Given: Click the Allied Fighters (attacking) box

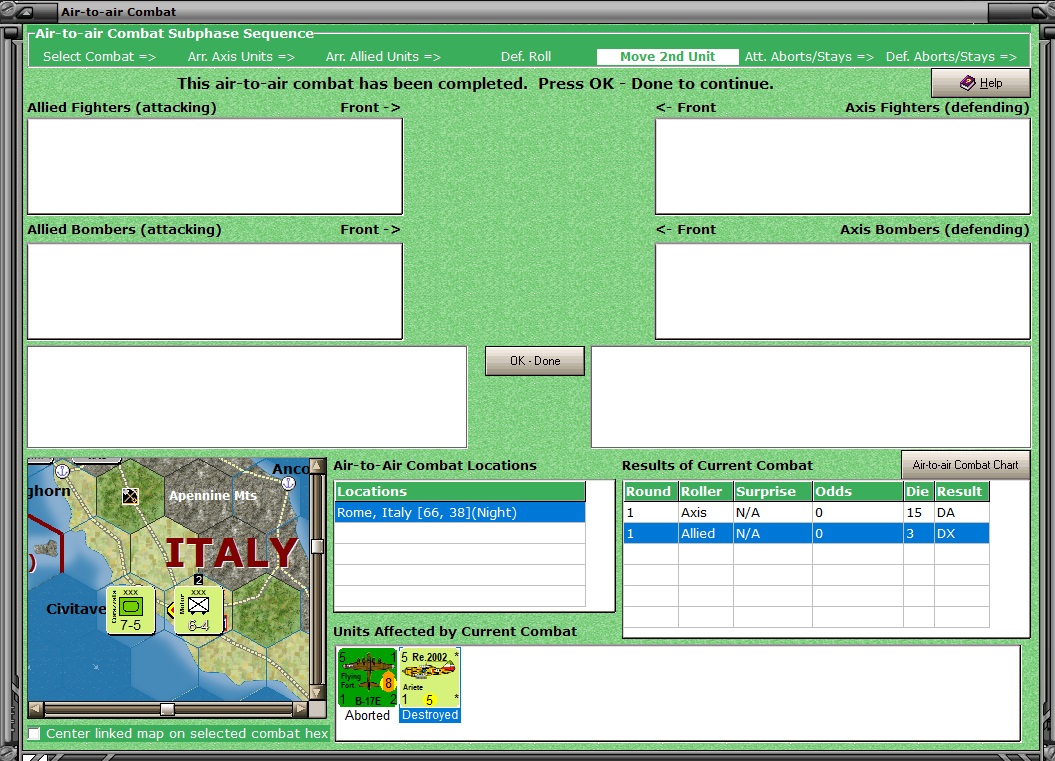Looking at the screenshot, I should tap(215, 167).
